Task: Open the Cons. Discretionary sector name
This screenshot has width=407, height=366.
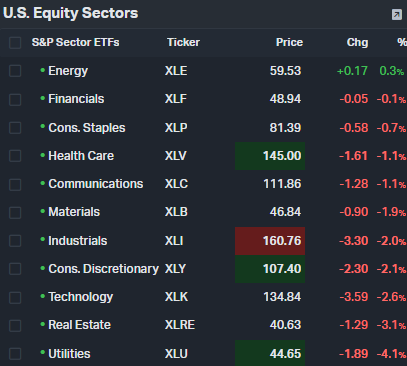Action: coord(104,269)
